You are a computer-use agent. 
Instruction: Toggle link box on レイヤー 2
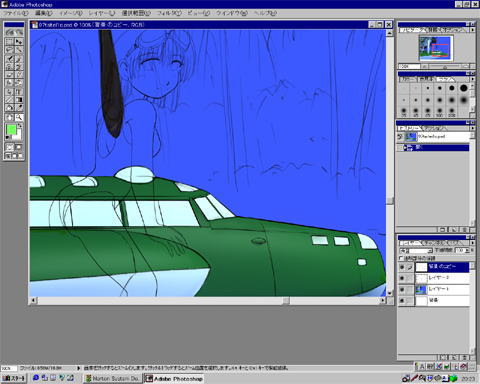coord(410,278)
